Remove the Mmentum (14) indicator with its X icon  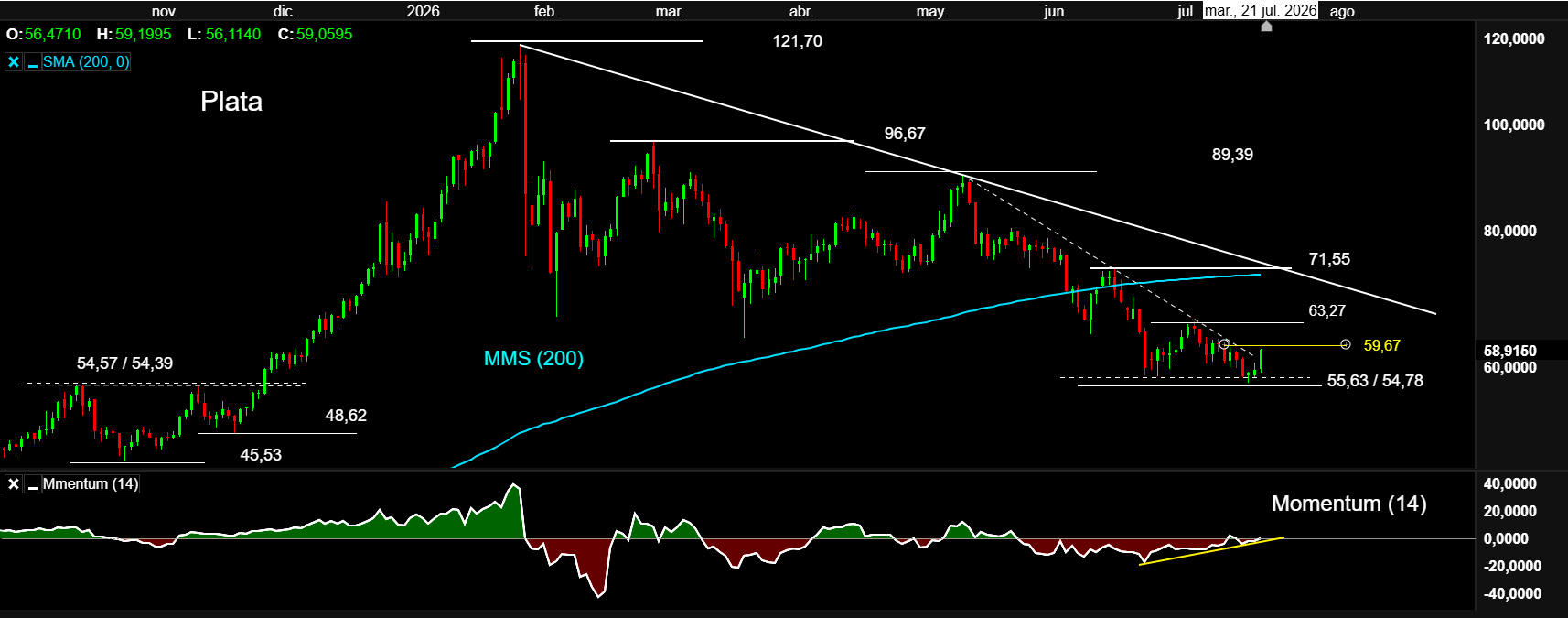pos(14,484)
